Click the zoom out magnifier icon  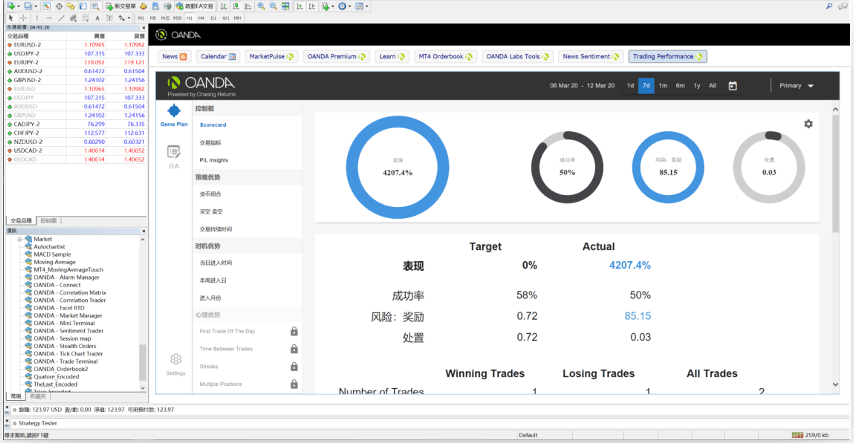tap(273, 6)
